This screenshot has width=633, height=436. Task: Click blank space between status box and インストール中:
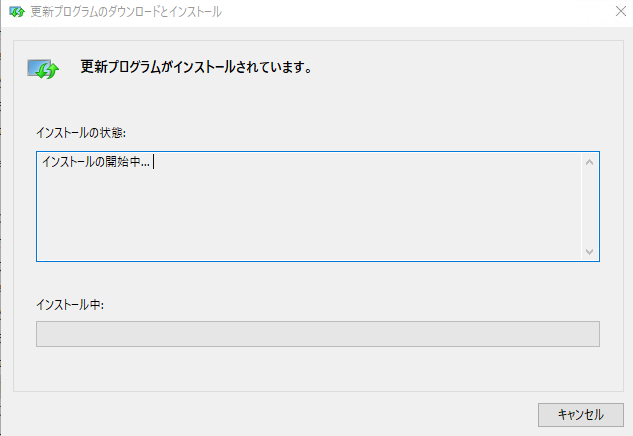(318, 279)
